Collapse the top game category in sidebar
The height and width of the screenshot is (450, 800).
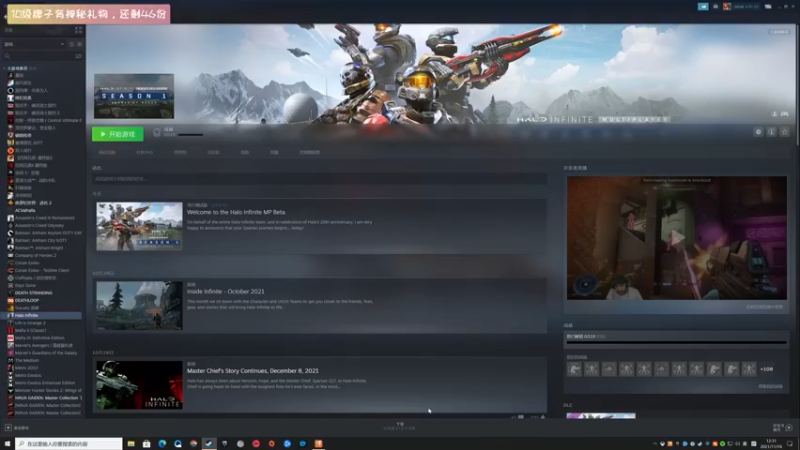(5, 68)
